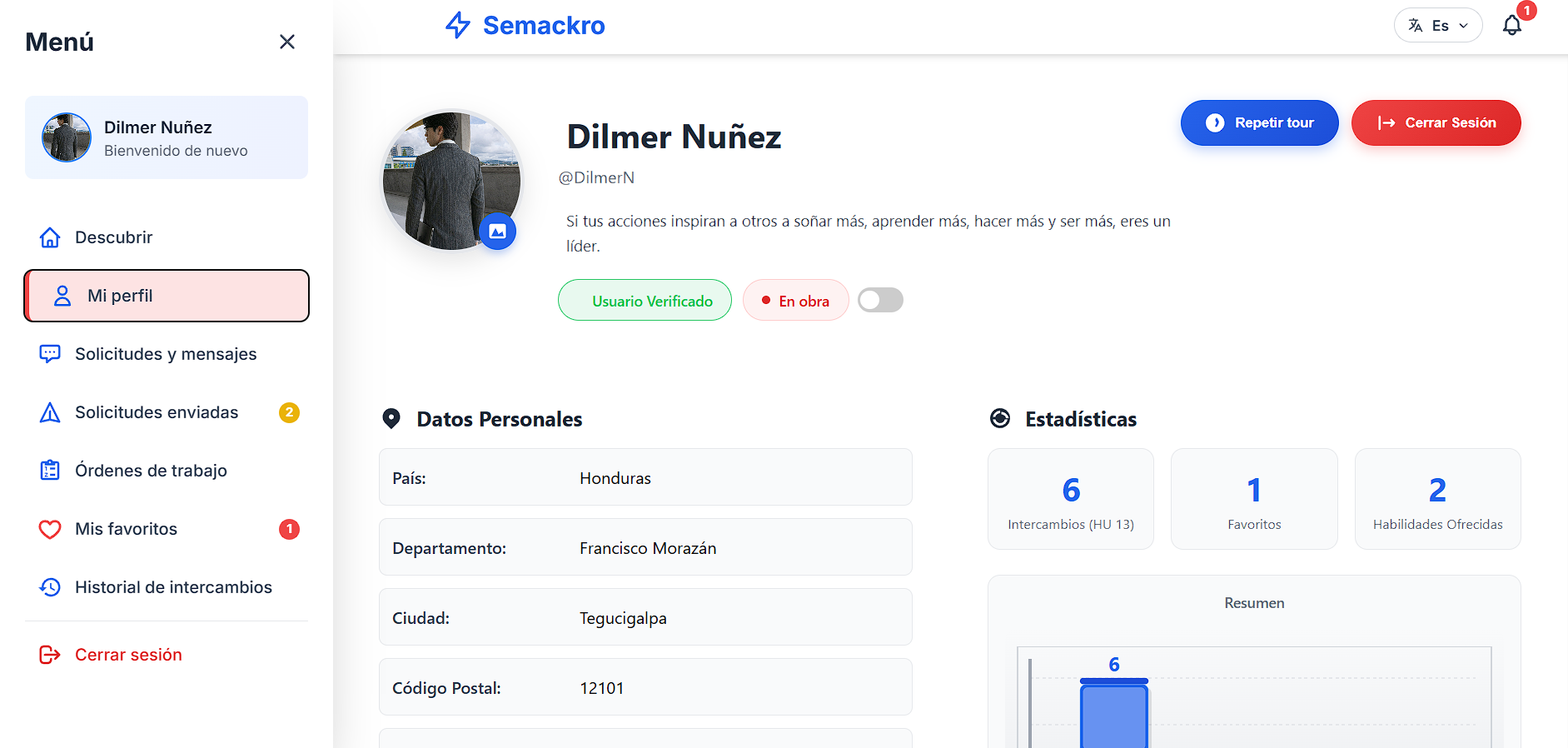Close the menu sidebar
The height and width of the screenshot is (748, 1568).
pos(287,42)
